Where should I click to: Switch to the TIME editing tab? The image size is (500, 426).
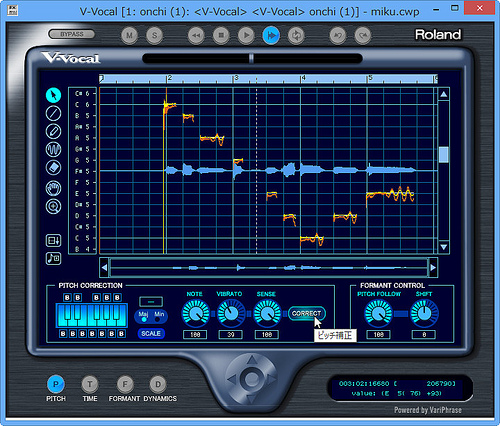pyautogui.click(x=90, y=384)
